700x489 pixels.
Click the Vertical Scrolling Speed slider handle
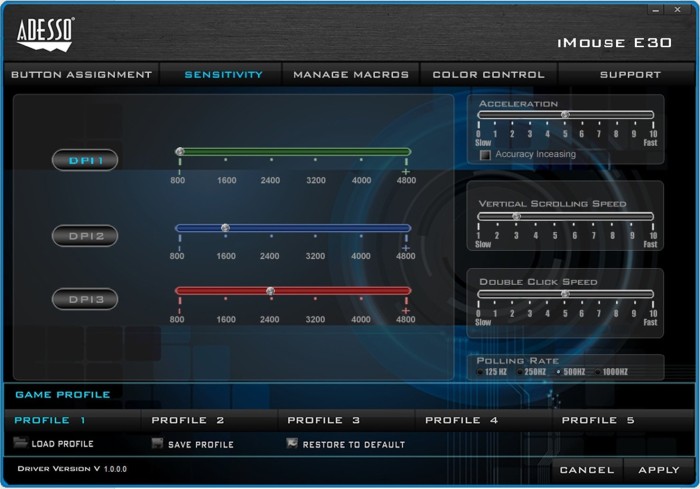pos(517,216)
